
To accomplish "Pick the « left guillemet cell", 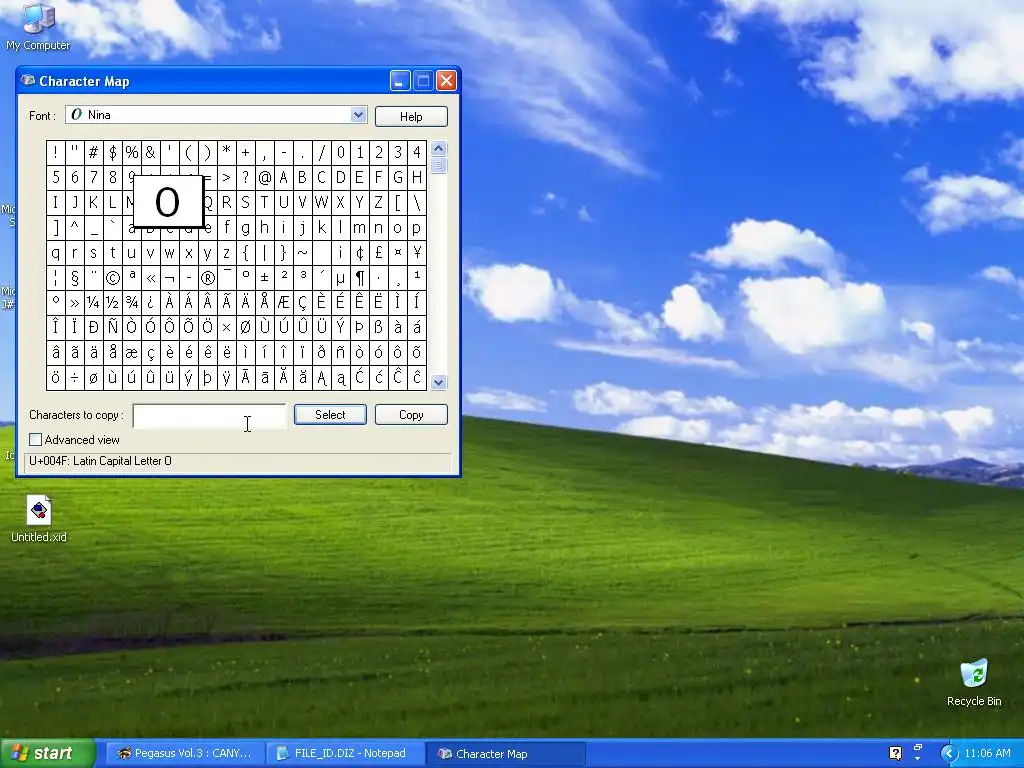I will coord(150,278).
